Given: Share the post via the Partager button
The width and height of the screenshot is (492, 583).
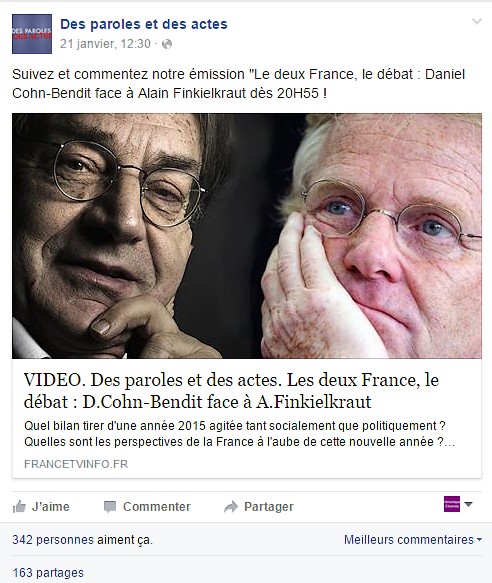Looking at the screenshot, I should pos(259,506).
